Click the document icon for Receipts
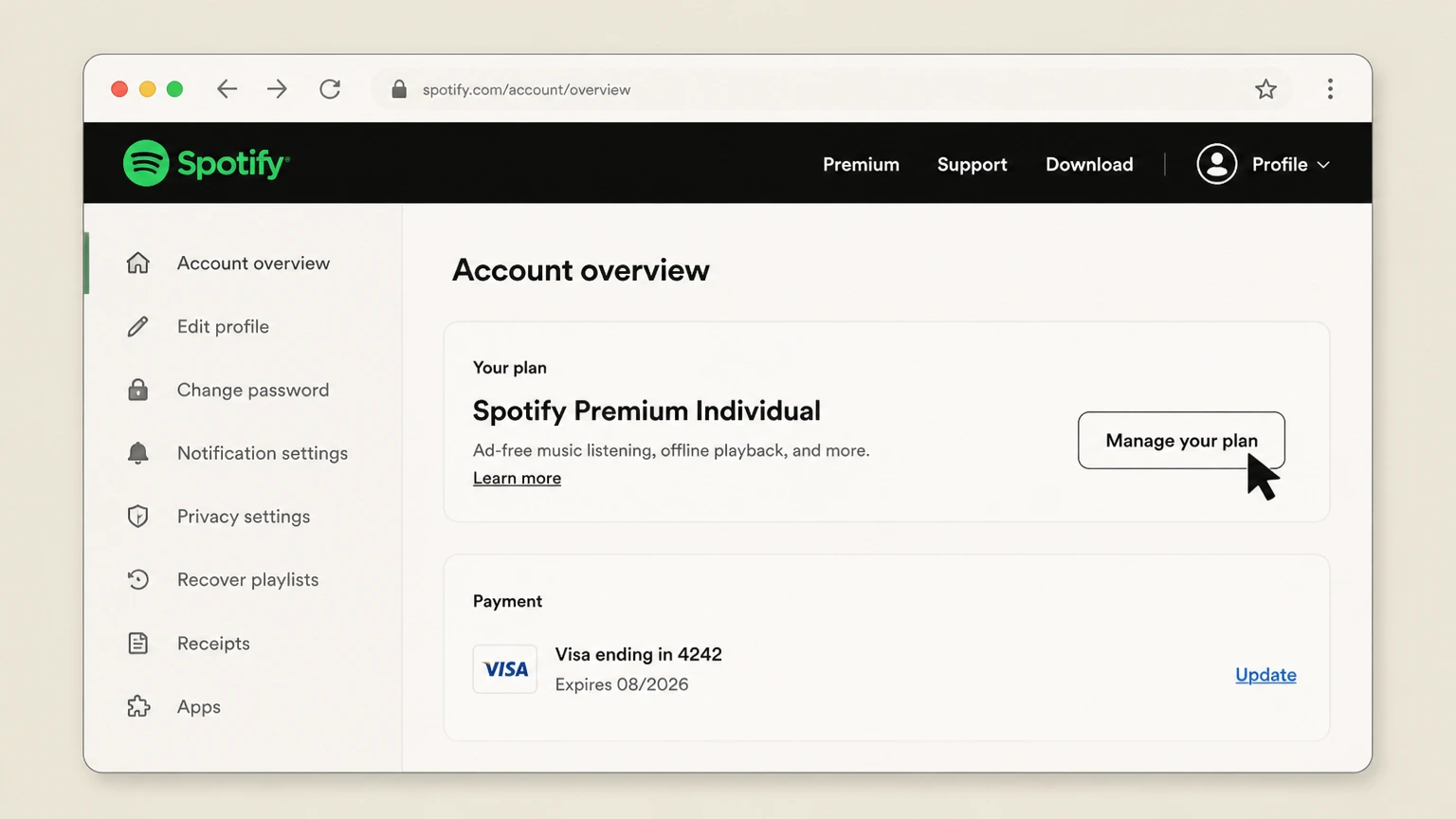Viewport: 1456px width, 819px height. 138,643
